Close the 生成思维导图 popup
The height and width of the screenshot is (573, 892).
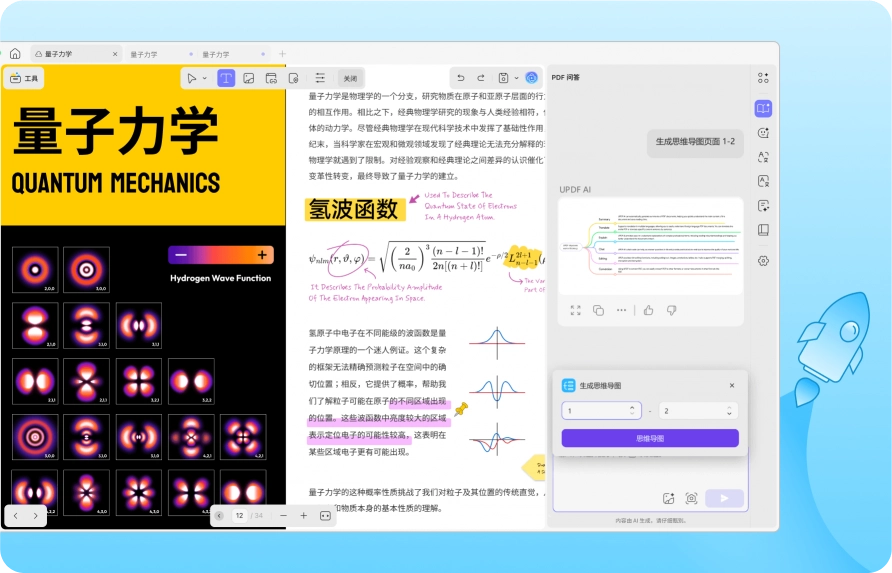732,385
